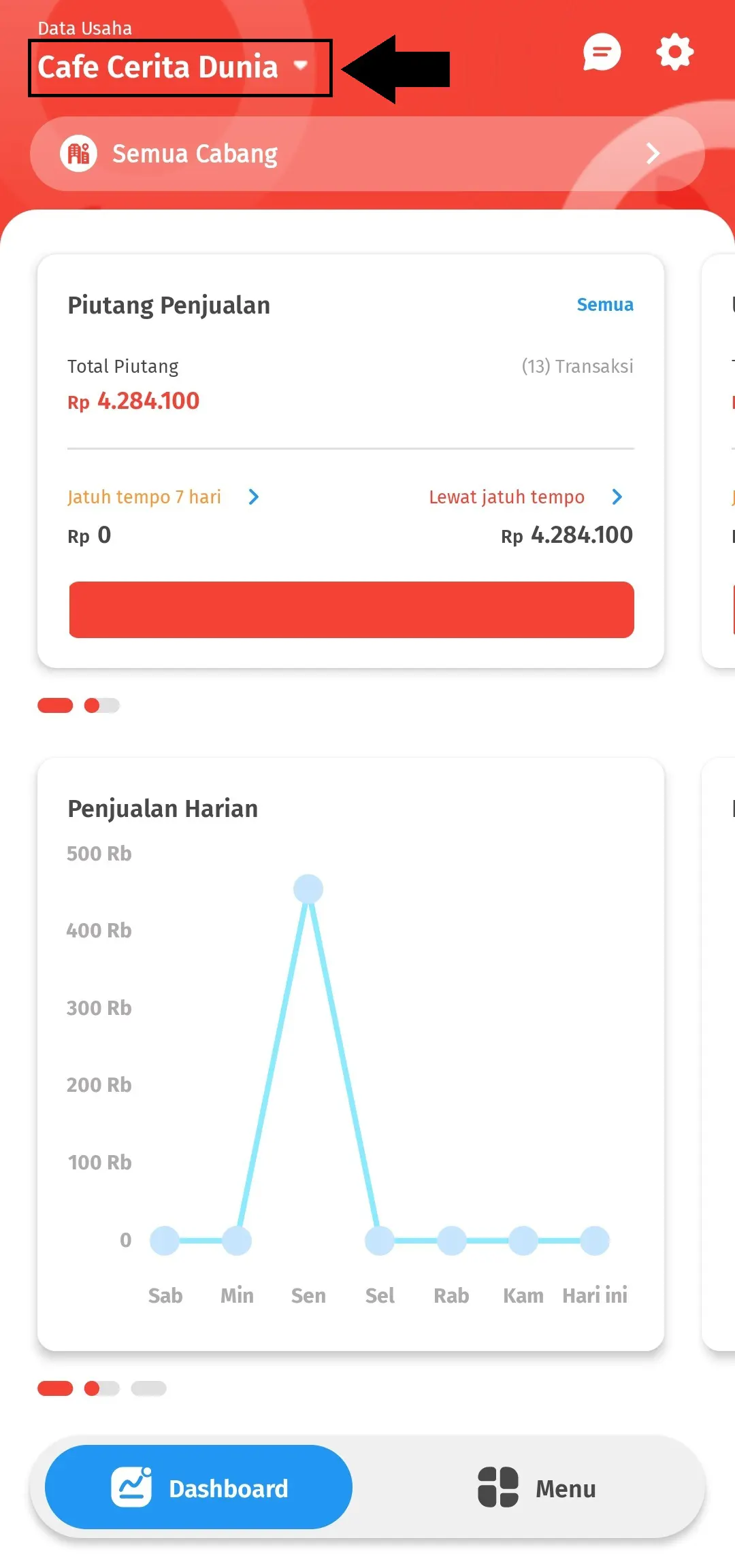Tap the Hari ini data point on the chart
This screenshot has height=1568, width=735.
click(593, 1239)
